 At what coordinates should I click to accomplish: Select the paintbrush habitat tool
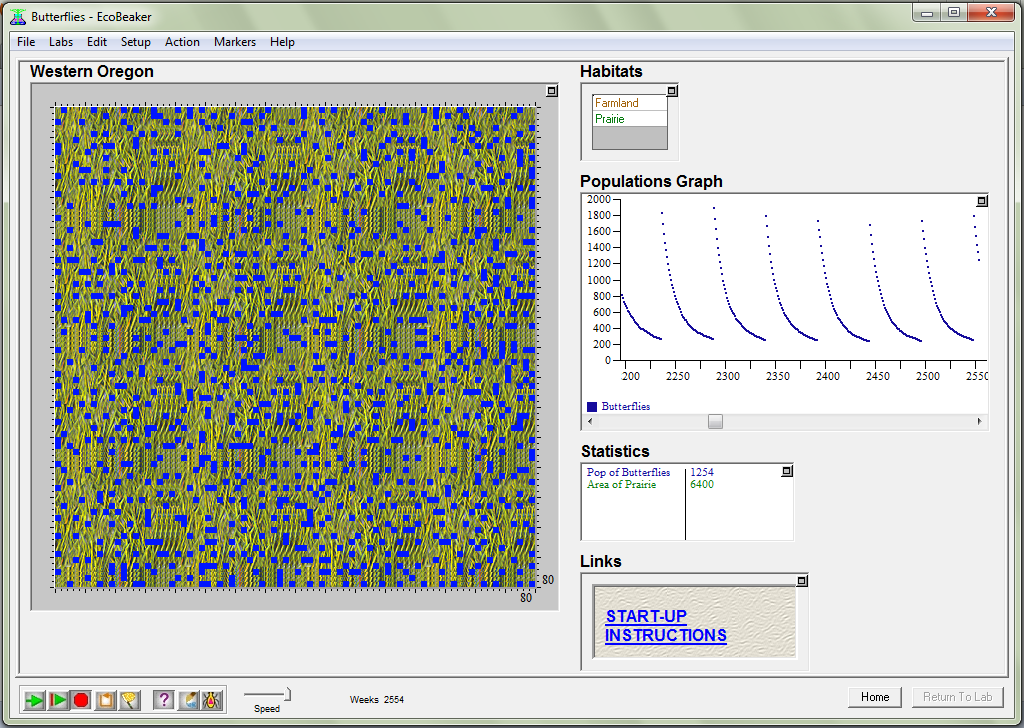(189, 700)
